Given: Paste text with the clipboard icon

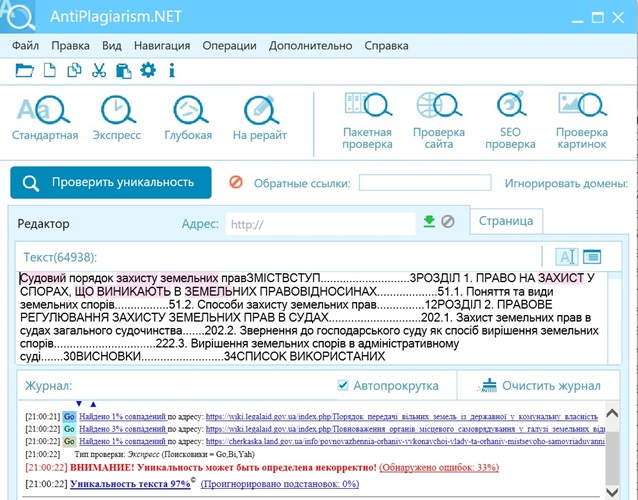Looking at the screenshot, I should point(123,71).
